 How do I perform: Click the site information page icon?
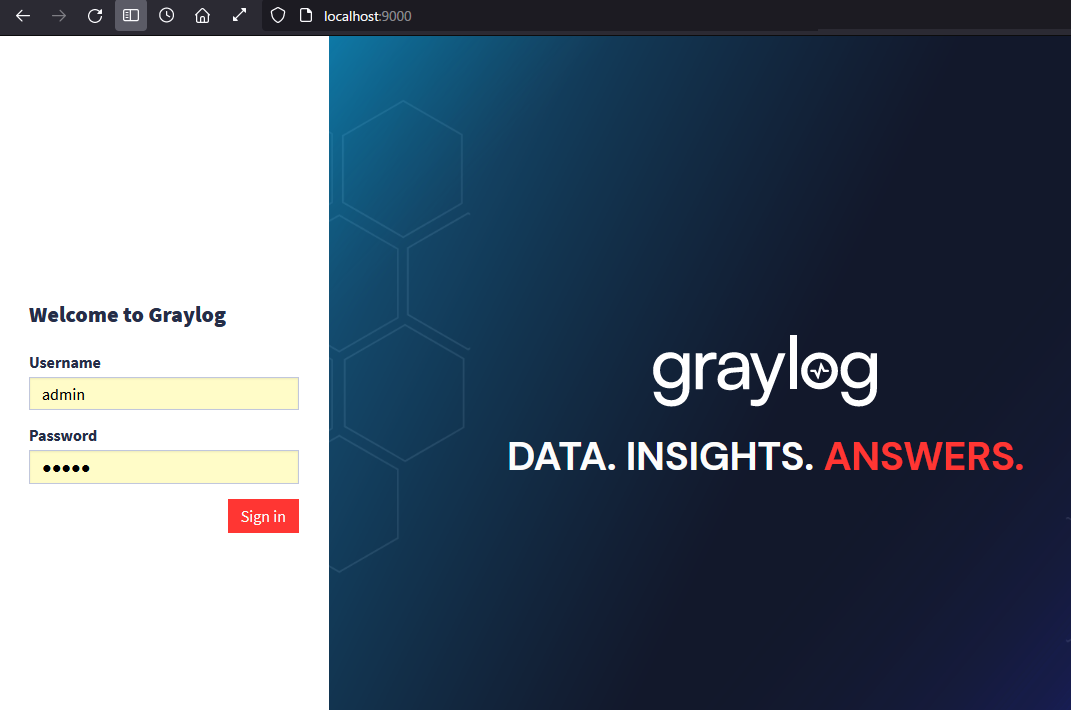pos(303,15)
